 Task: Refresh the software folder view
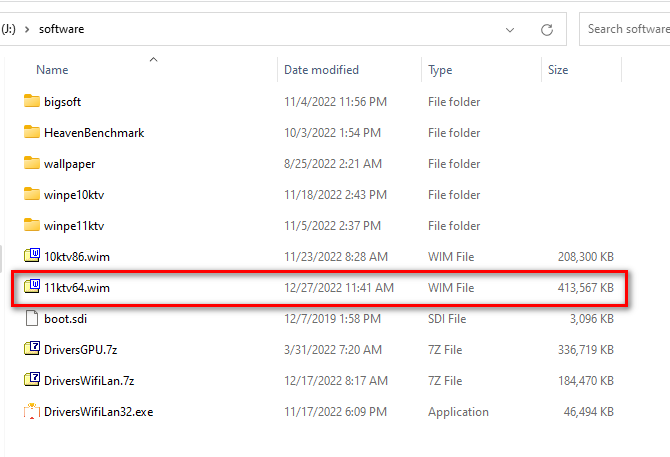click(547, 30)
